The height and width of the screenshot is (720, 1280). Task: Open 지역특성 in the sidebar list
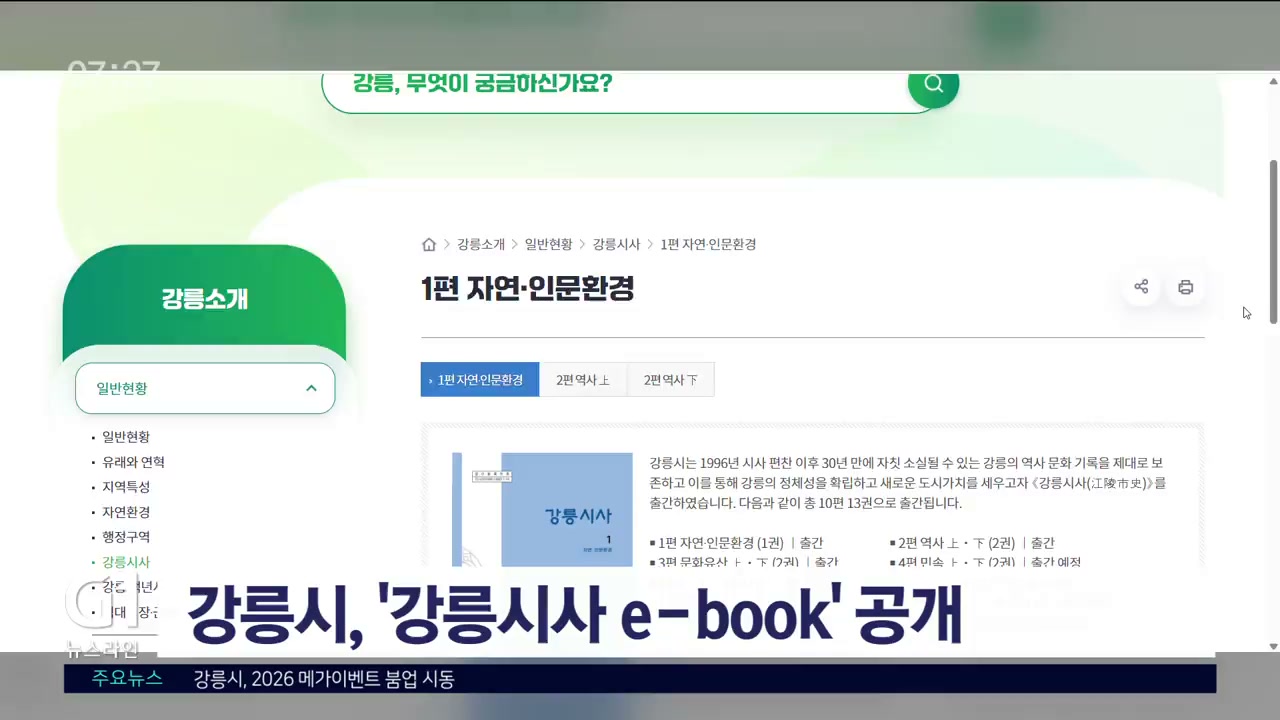click(x=126, y=487)
